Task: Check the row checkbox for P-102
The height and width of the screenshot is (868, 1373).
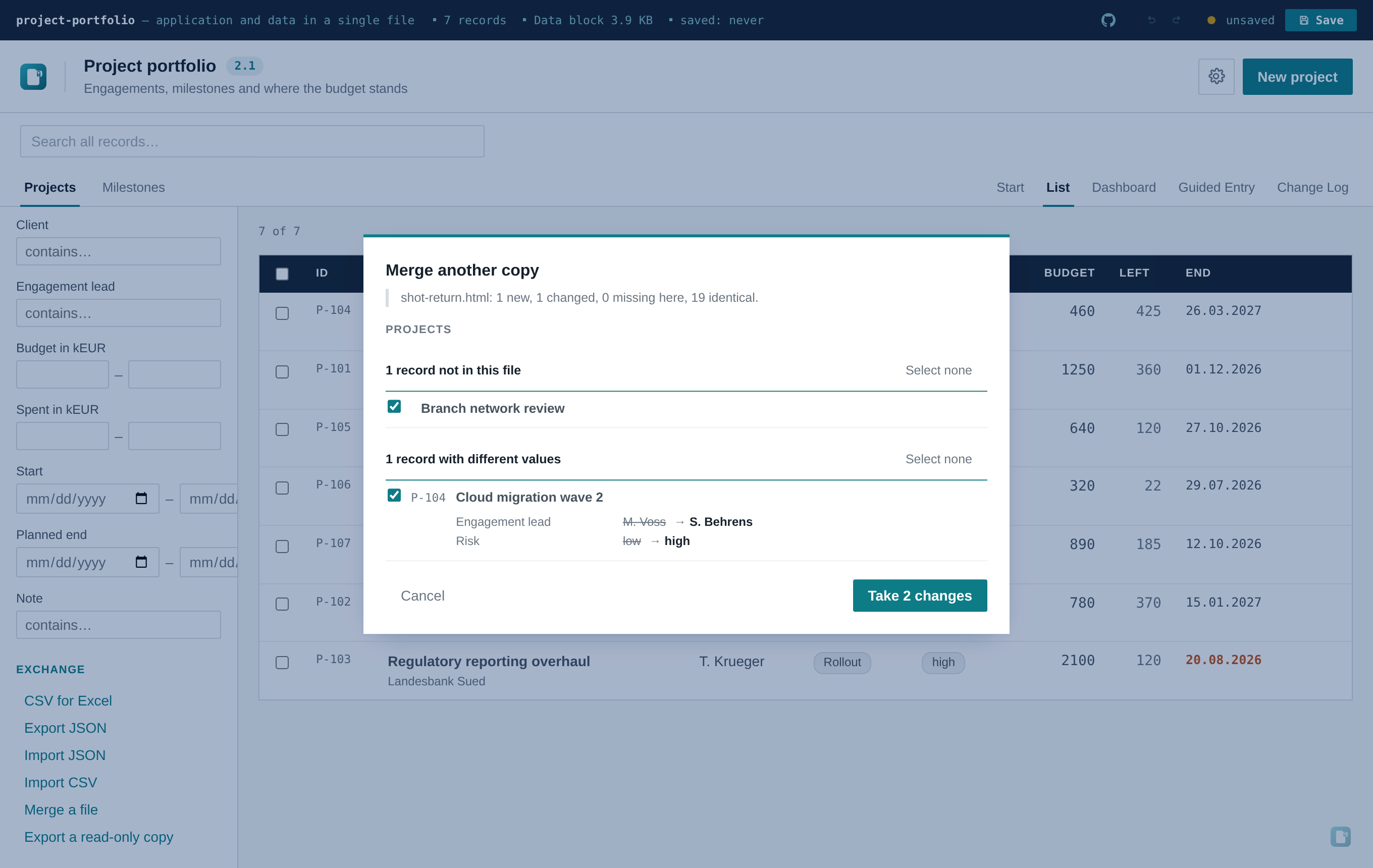Action: click(282, 604)
